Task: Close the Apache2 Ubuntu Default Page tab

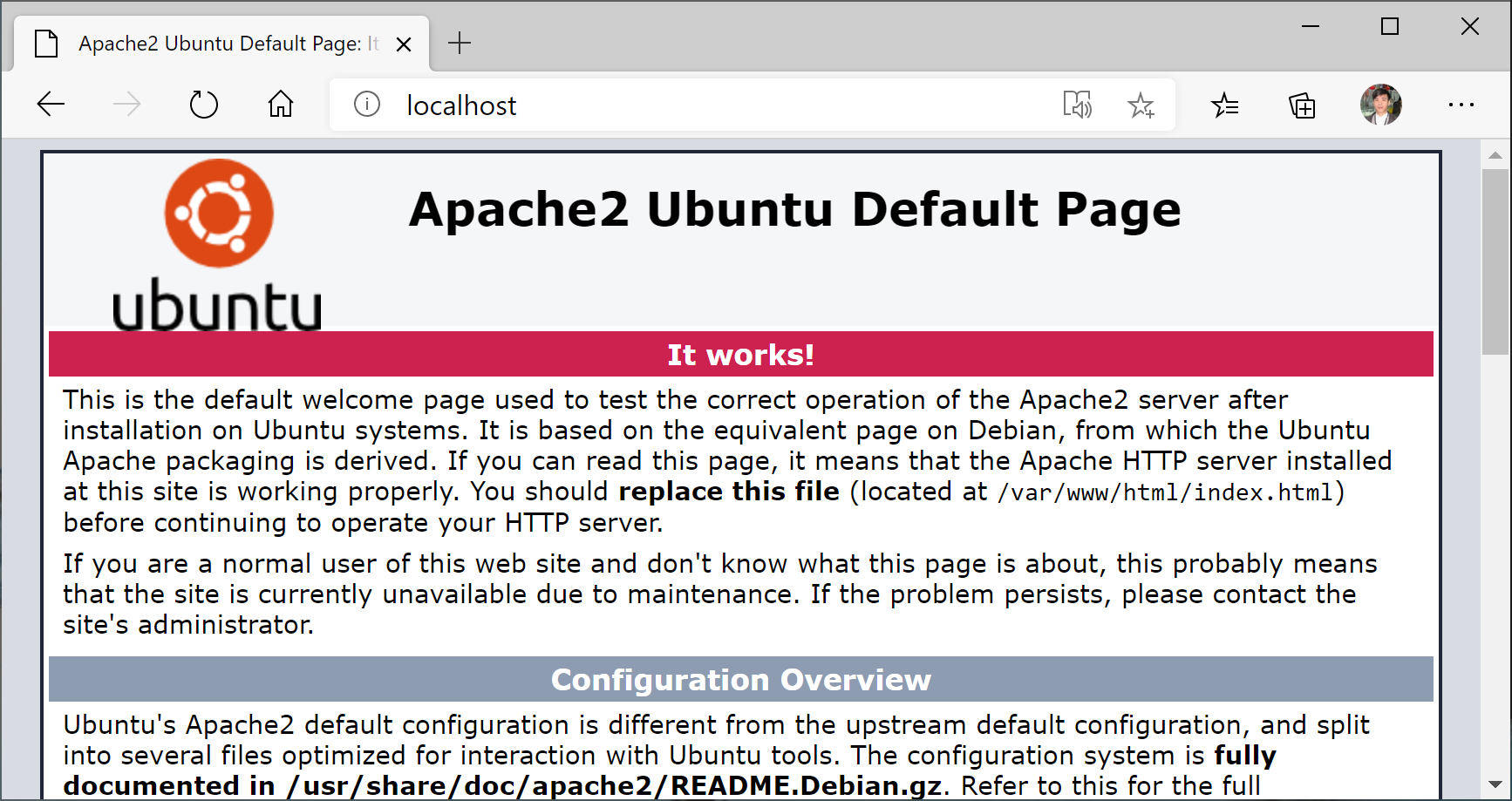Action: (404, 44)
